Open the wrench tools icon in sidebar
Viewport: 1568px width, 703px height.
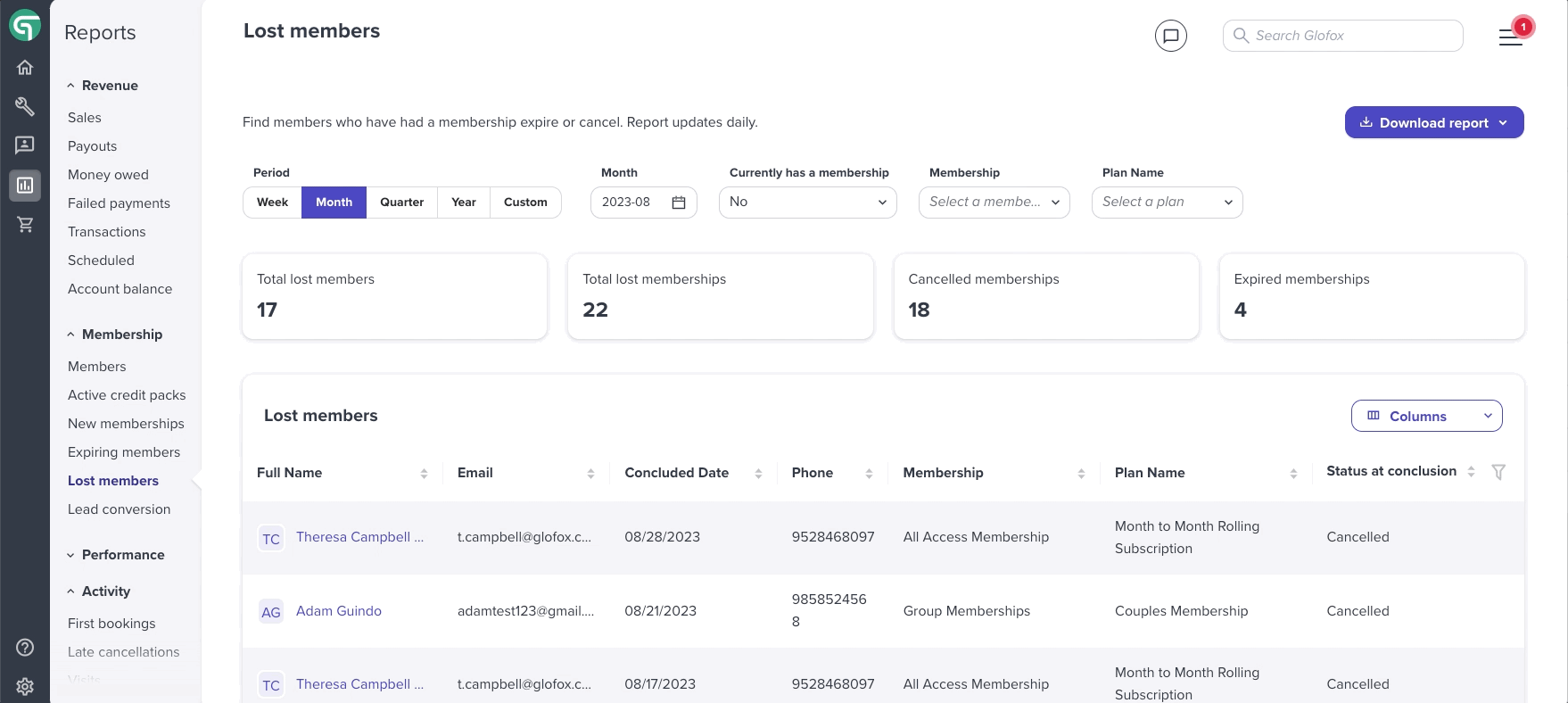tap(25, 107)
